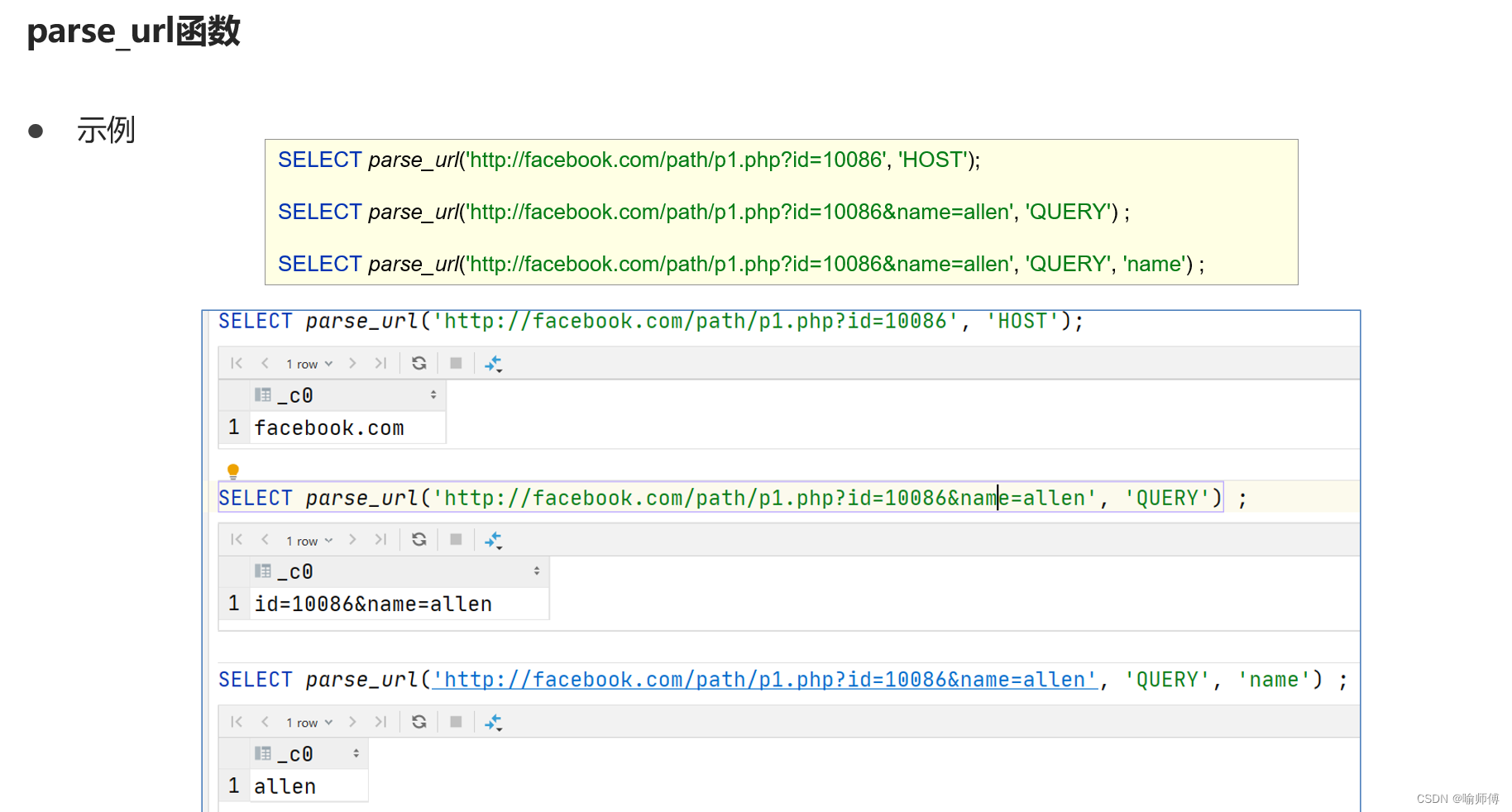Select row number 1 beside id=10086&name=allen
Viewport: 1512px width, 812px height.
tap(234, 604)
